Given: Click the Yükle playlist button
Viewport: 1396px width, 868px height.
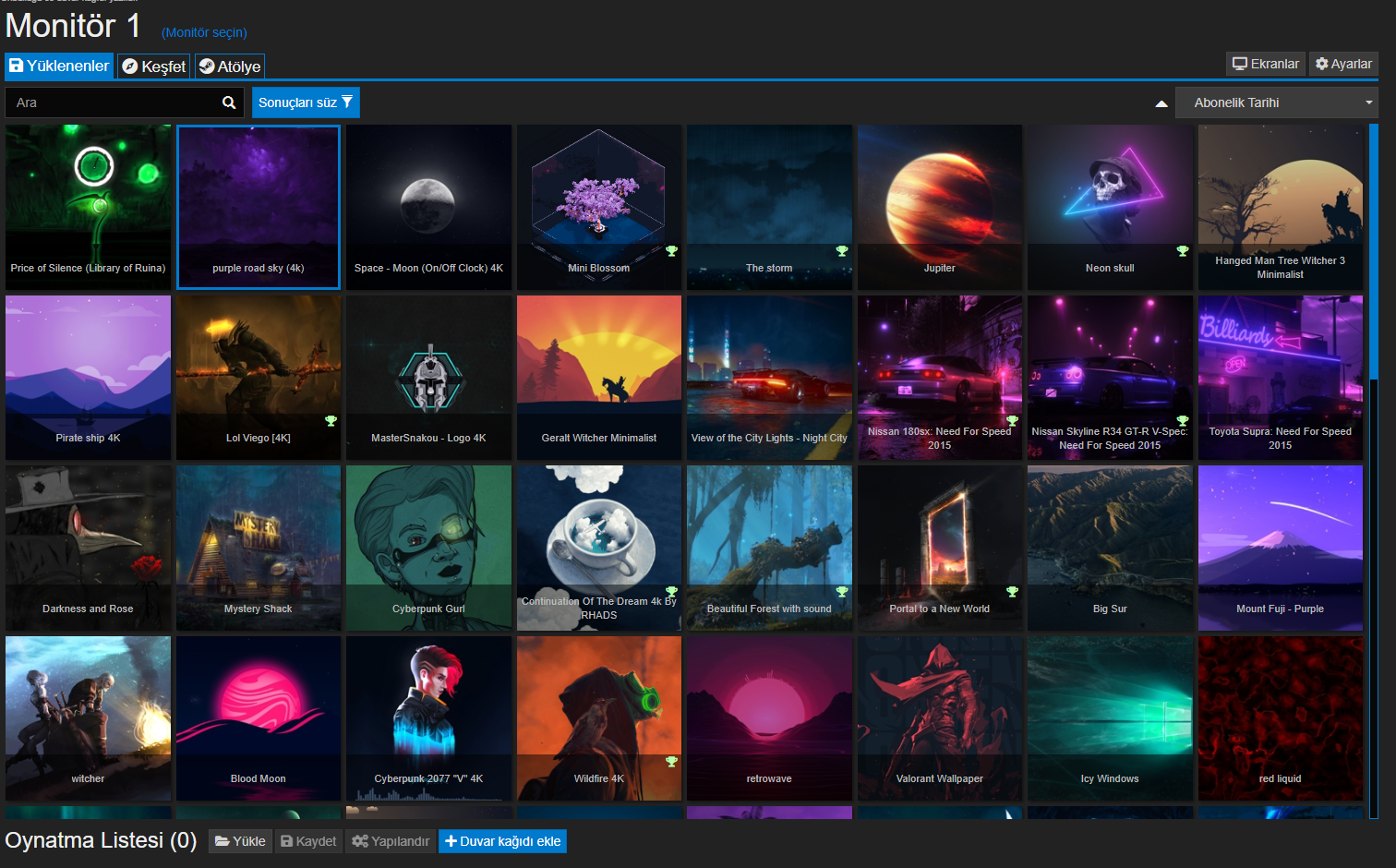Looking at the screenshot, I should [x=240, y=841].
